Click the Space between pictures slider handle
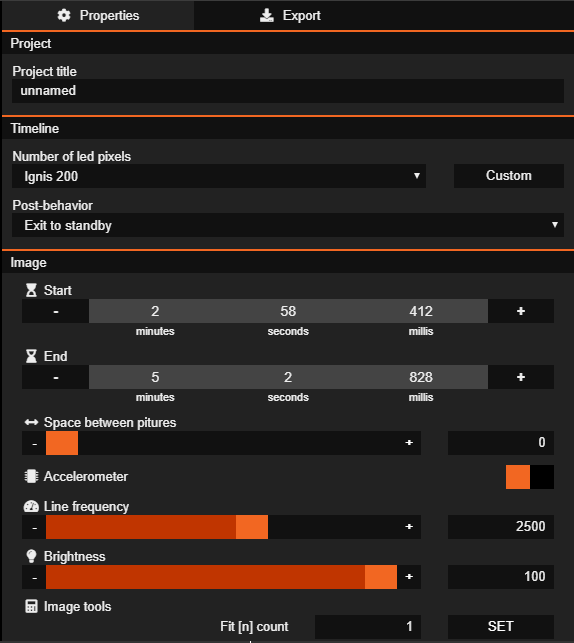 [62, 443]
